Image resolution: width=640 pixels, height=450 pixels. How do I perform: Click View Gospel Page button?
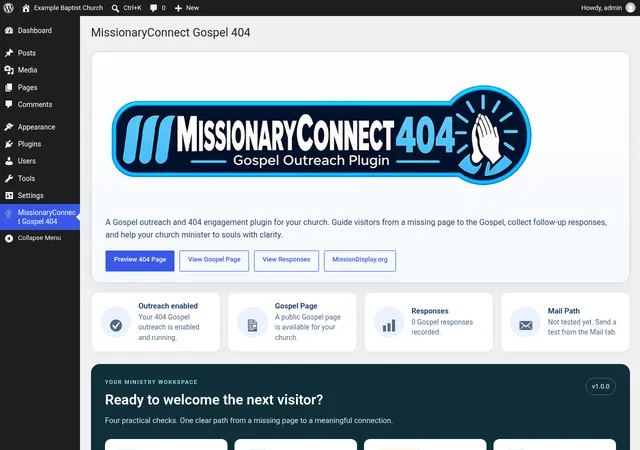[214, 261]
